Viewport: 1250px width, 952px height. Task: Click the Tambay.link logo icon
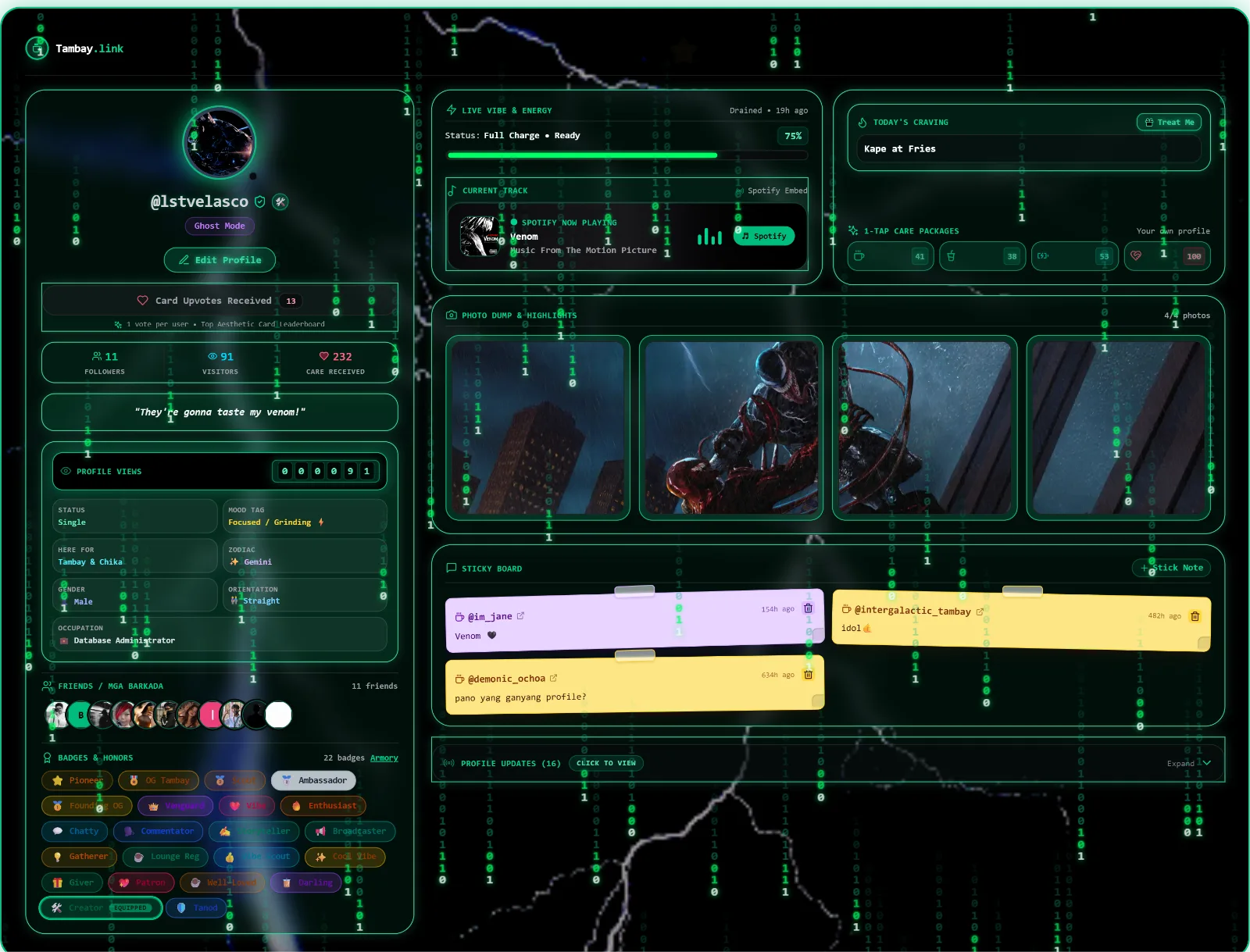37,48
